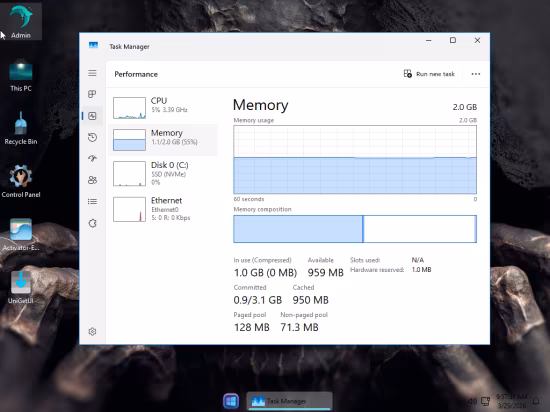The image size is (550, 412).
Task: Click the Disk 0 mini graph thumbnail
Action: tap(129, 174)
